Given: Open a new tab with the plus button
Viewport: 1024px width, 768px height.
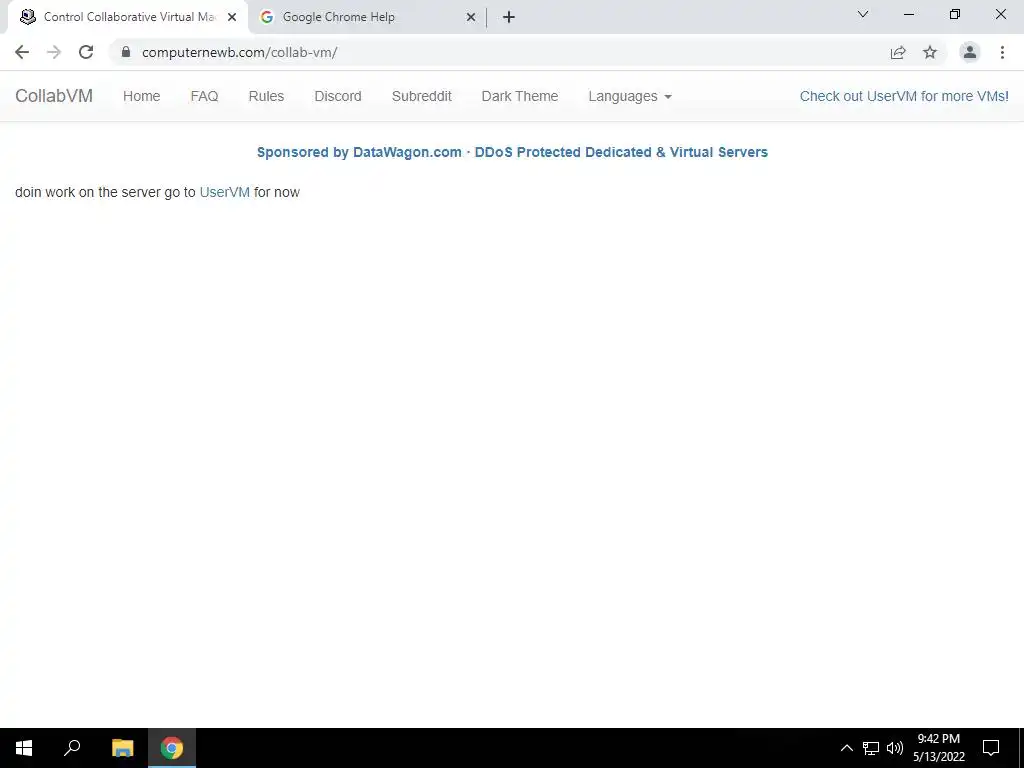Looking at the screenshot, I should (509, 17).
